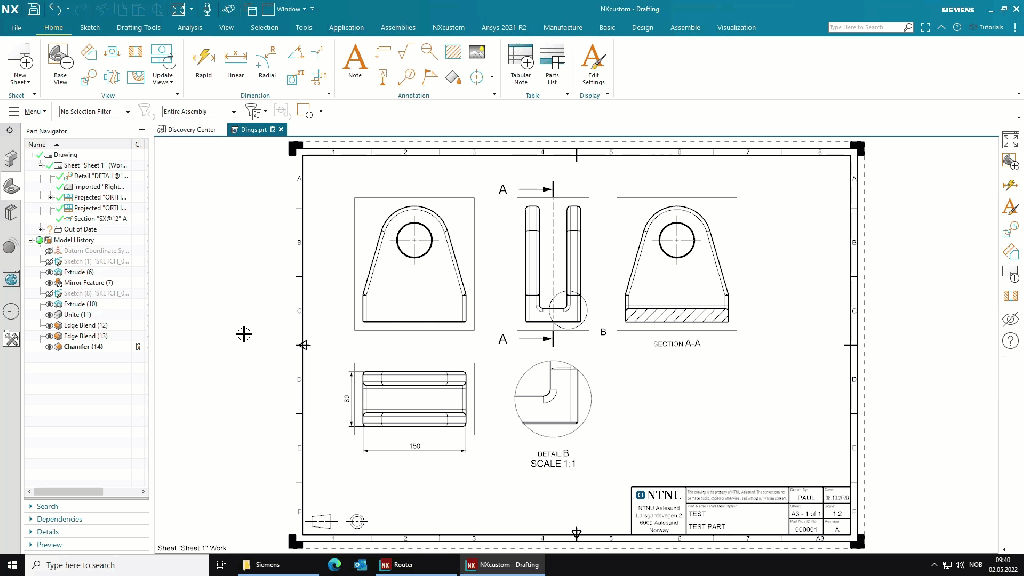Switch to the Drafting Tools ribbon tab
Screen dimensions: 1024x576
138,28
